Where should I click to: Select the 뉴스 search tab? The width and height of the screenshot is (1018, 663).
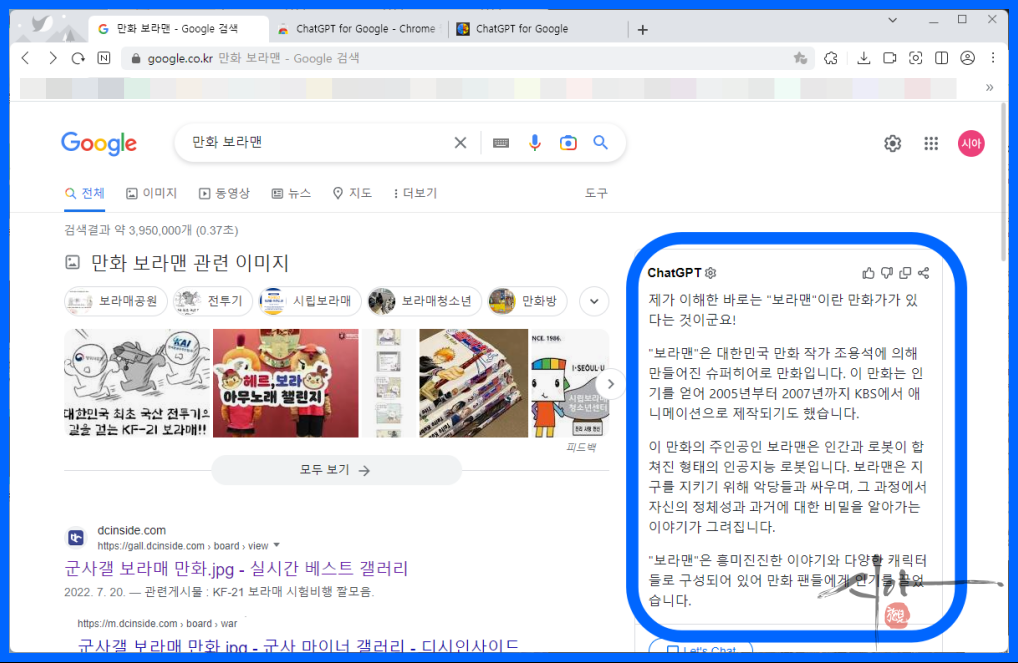(x=292, y=194)
